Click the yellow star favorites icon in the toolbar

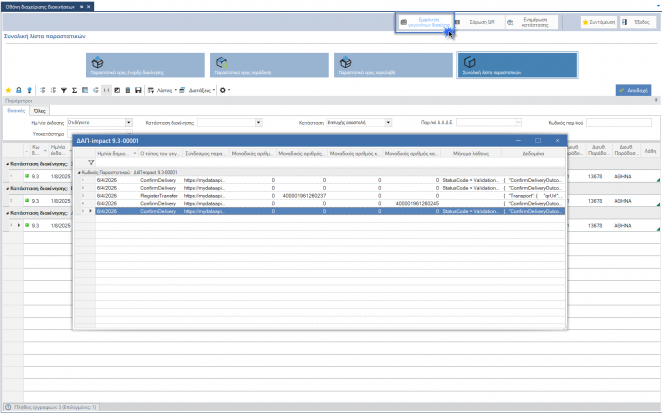(x=8, y=90)
